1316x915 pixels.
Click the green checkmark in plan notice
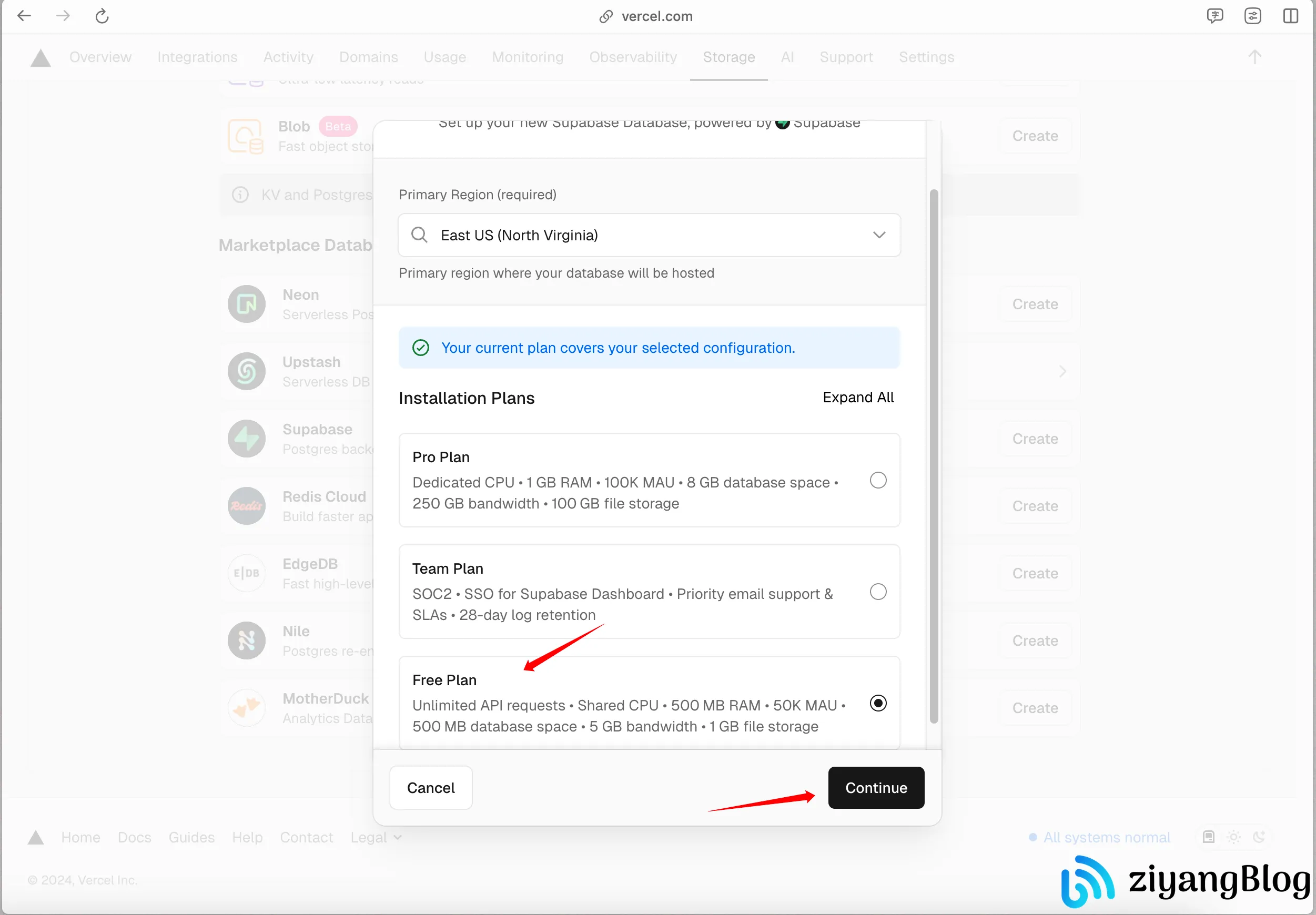pyautogui.click(x=421, y=348)
